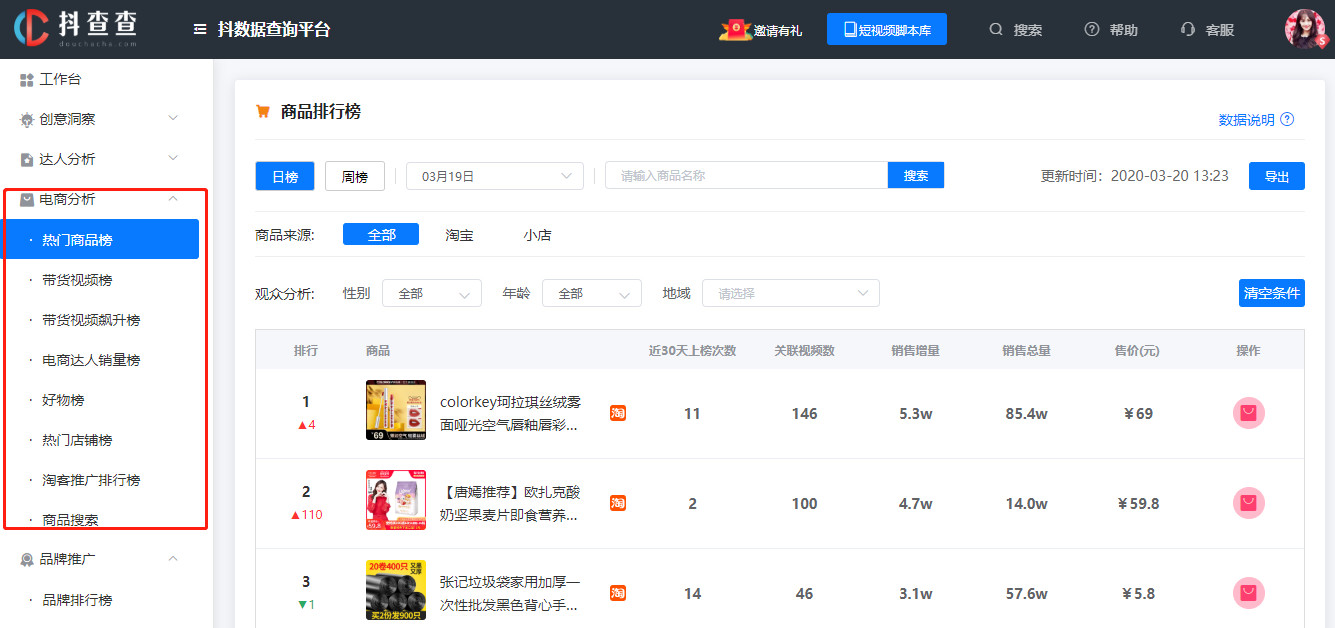
Task: Select 淘宝 as product source
Action: click(459, 235)
